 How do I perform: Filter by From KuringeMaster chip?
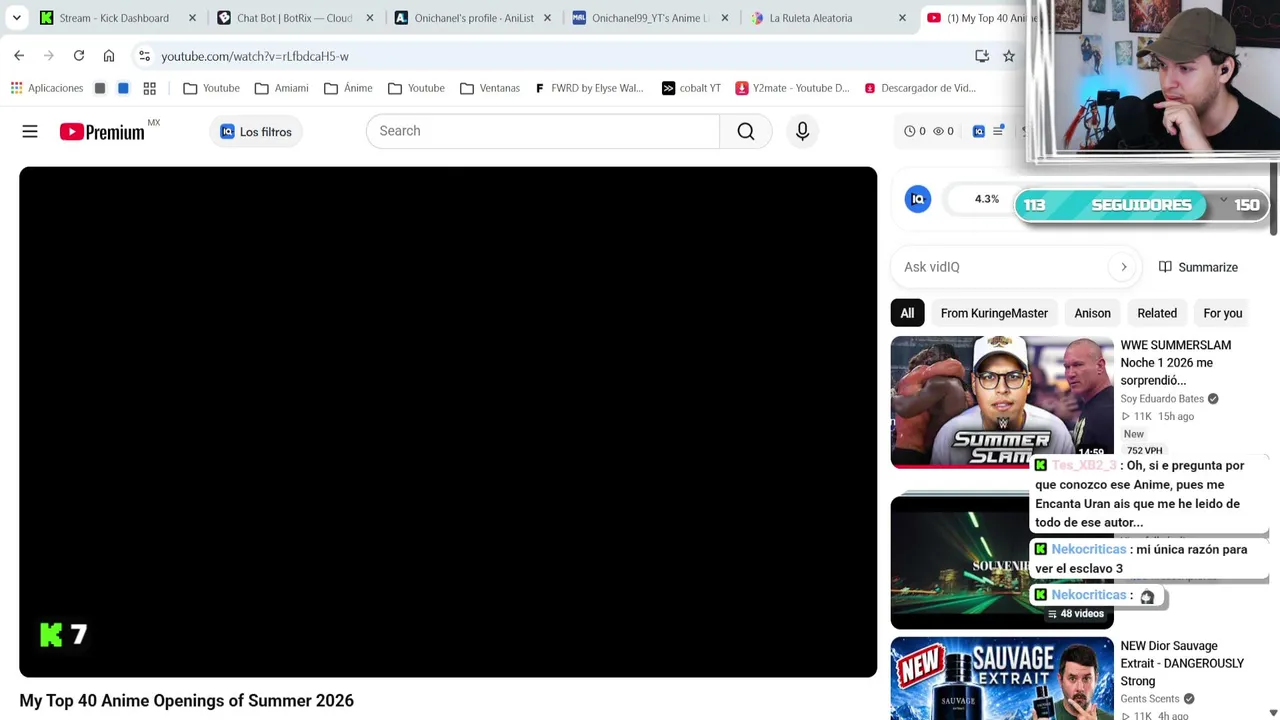tap(994, 313)
